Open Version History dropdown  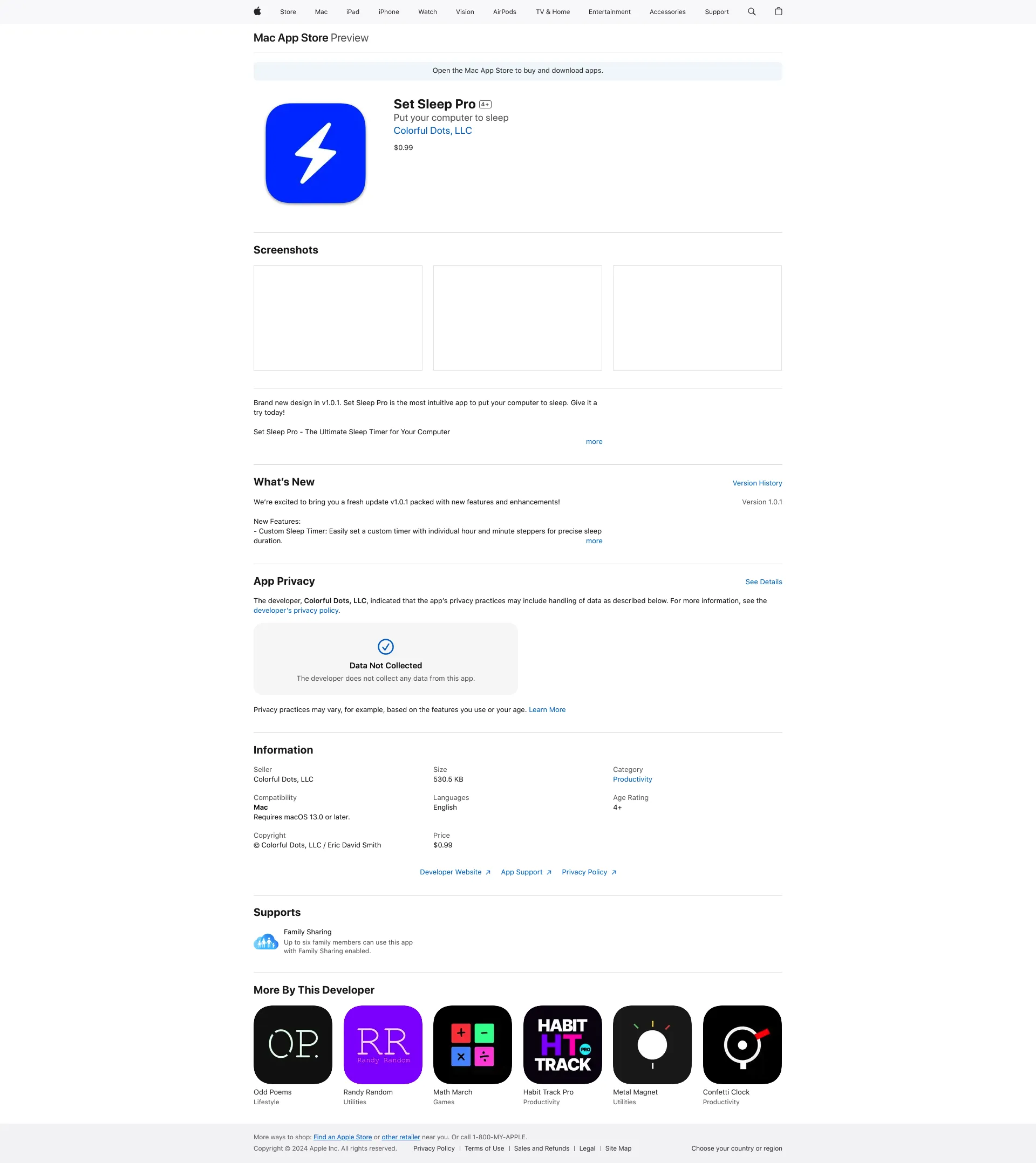click(x=756, y=483)
